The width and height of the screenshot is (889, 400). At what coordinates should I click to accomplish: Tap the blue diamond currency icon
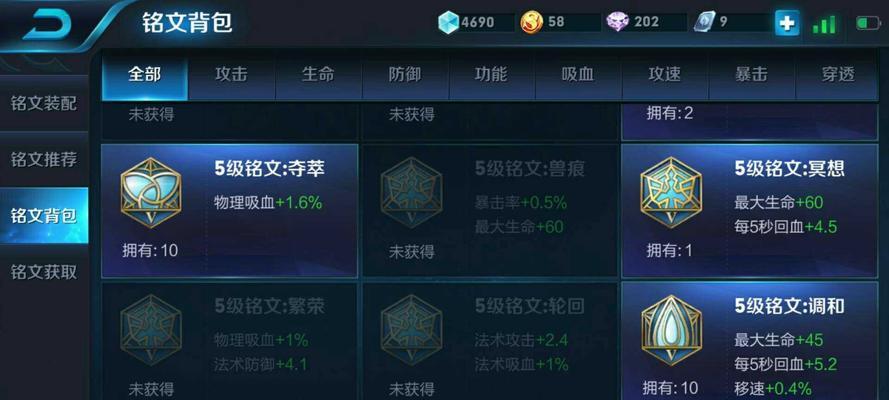pyautogui.click(x=448, y=23)
